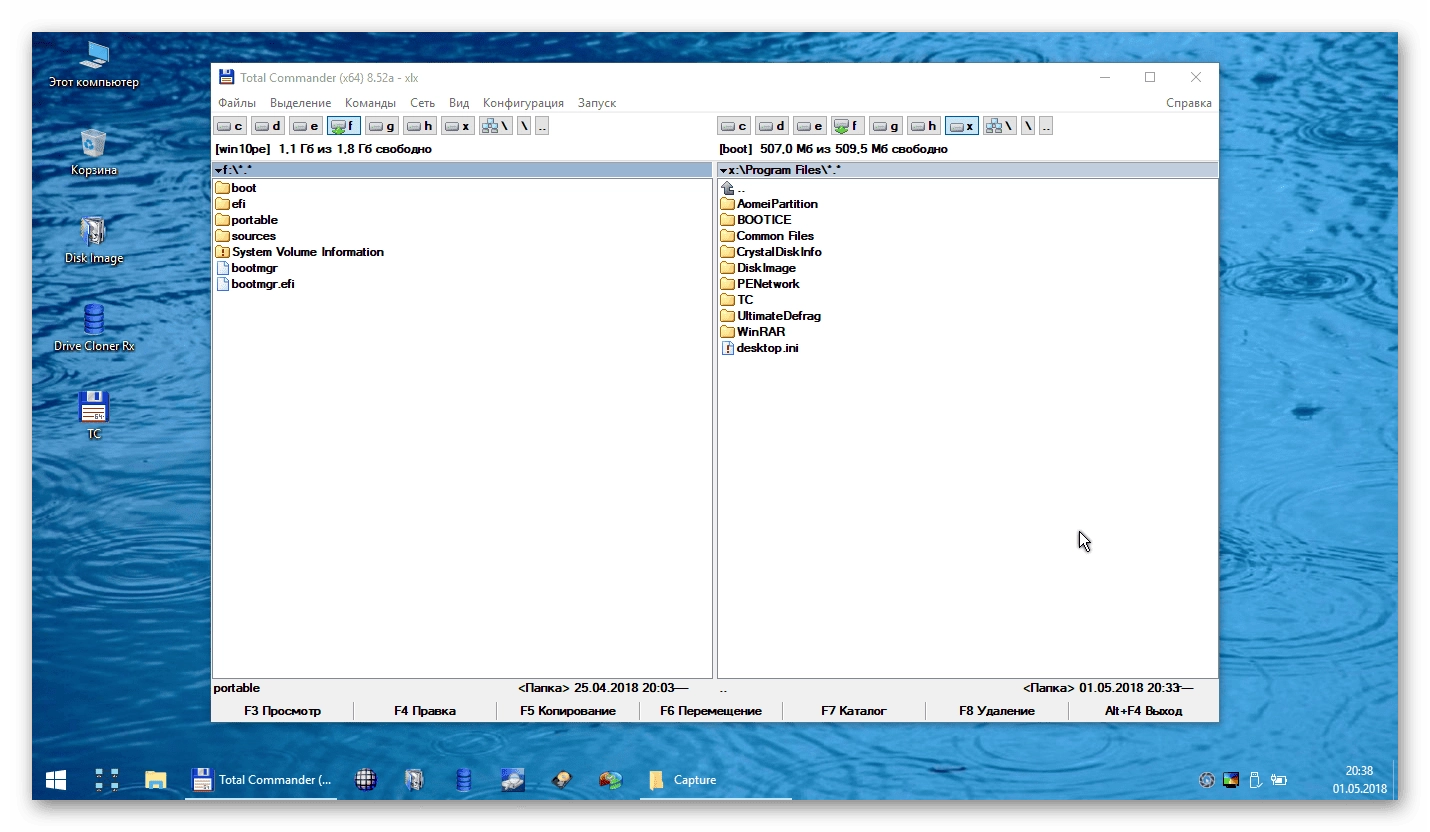The width and height of the screenshot is (1430, 832).
Task: Select drive e in right panel
Action: pyautogui.click(x=810, y=126)
